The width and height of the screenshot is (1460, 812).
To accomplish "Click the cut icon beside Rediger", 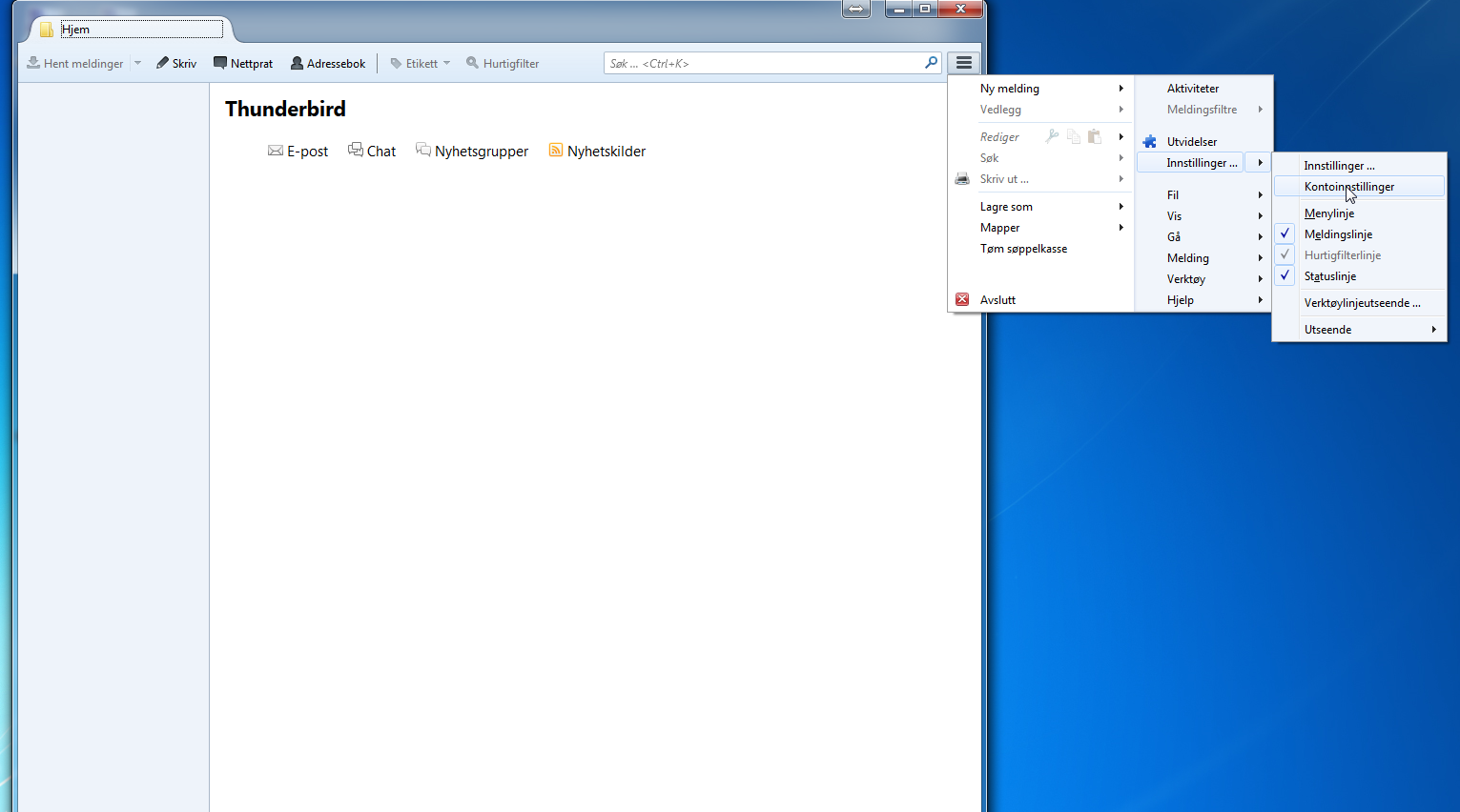I will tap(1052, 136).
